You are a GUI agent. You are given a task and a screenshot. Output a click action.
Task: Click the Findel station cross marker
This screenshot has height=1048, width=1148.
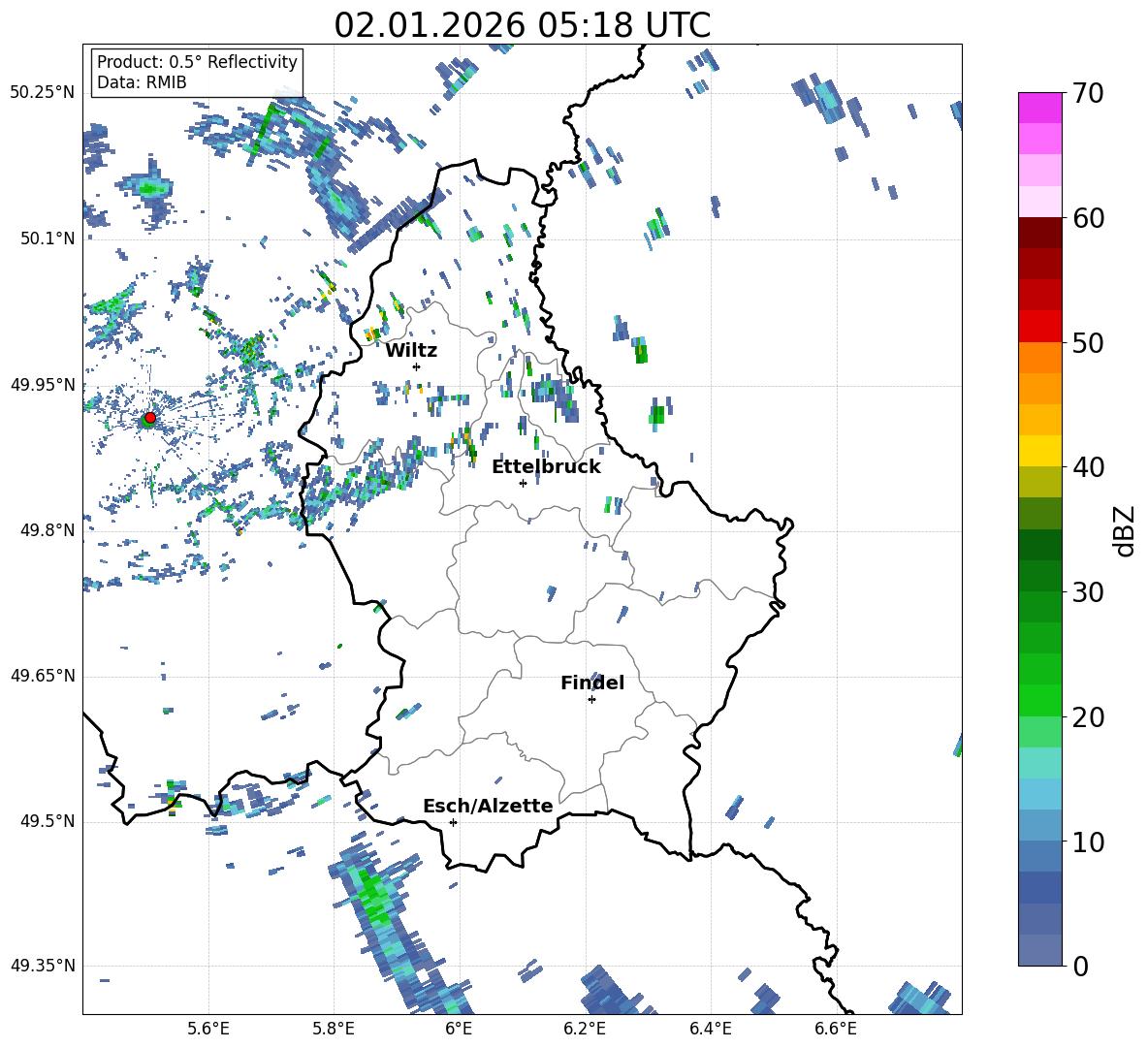coord(591,699)
